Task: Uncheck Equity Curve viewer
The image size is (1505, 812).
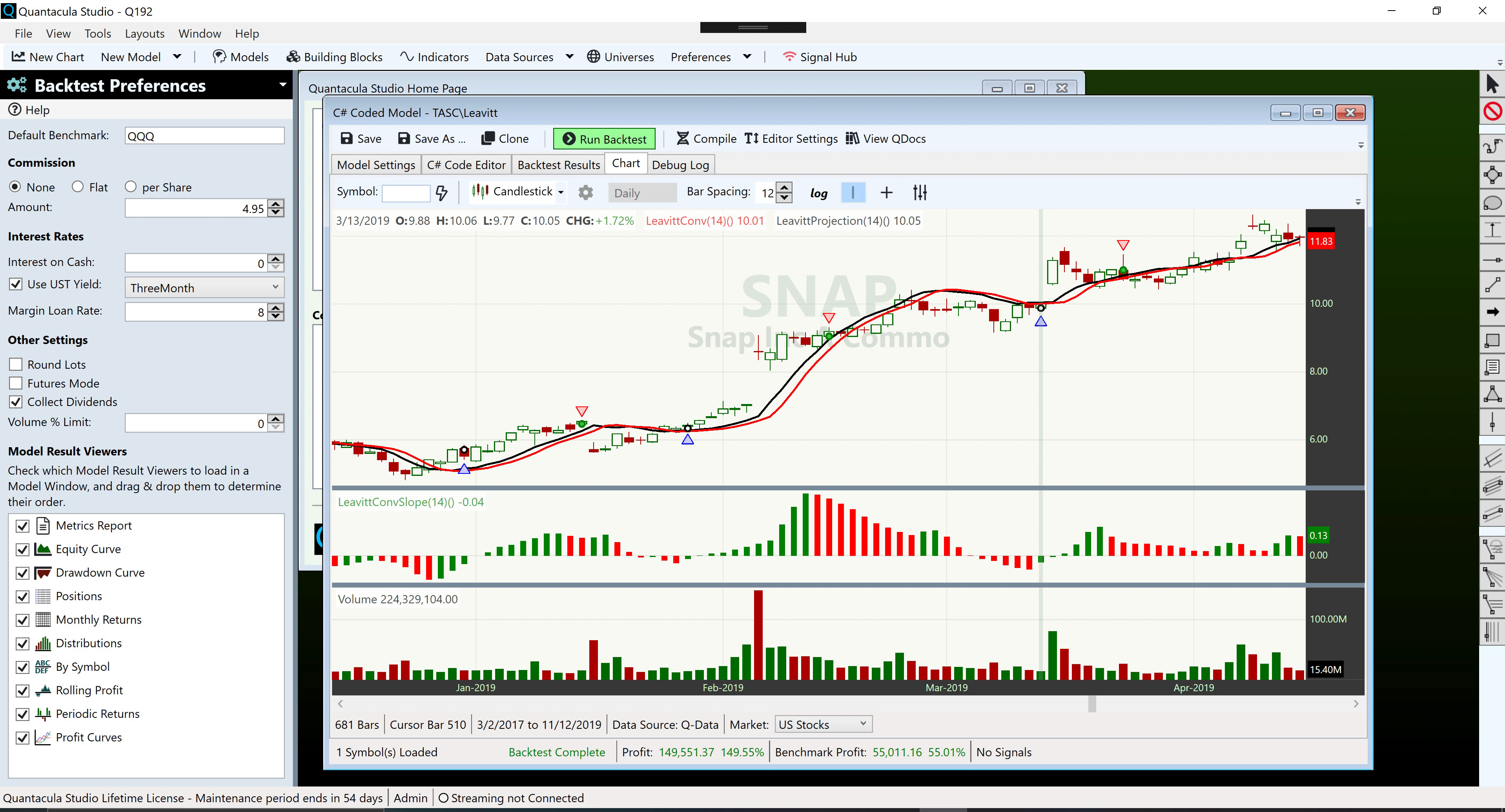Action: click(x=22, y=549)
